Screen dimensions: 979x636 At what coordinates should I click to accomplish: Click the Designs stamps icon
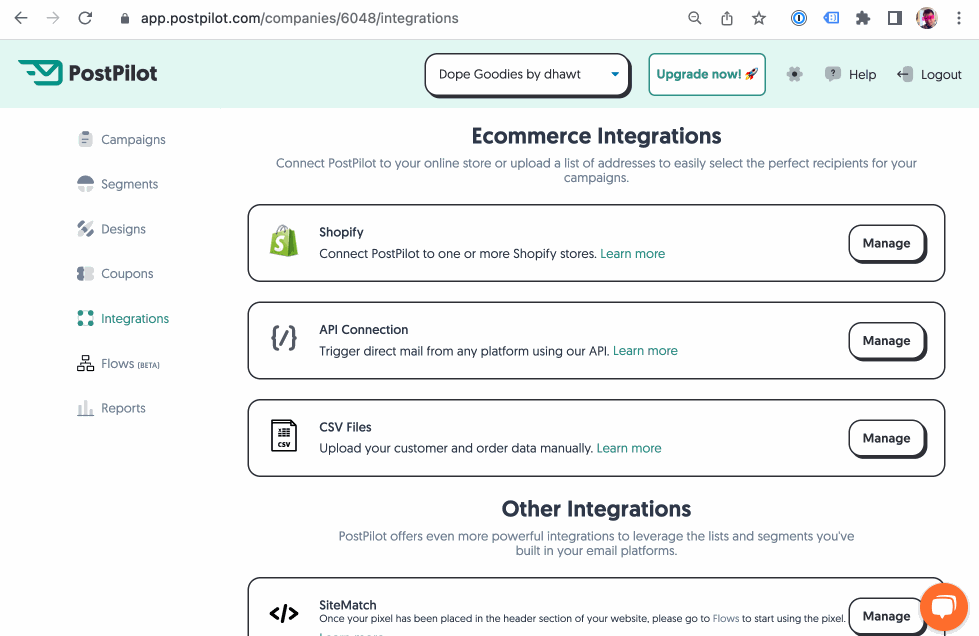coord(86,228)
